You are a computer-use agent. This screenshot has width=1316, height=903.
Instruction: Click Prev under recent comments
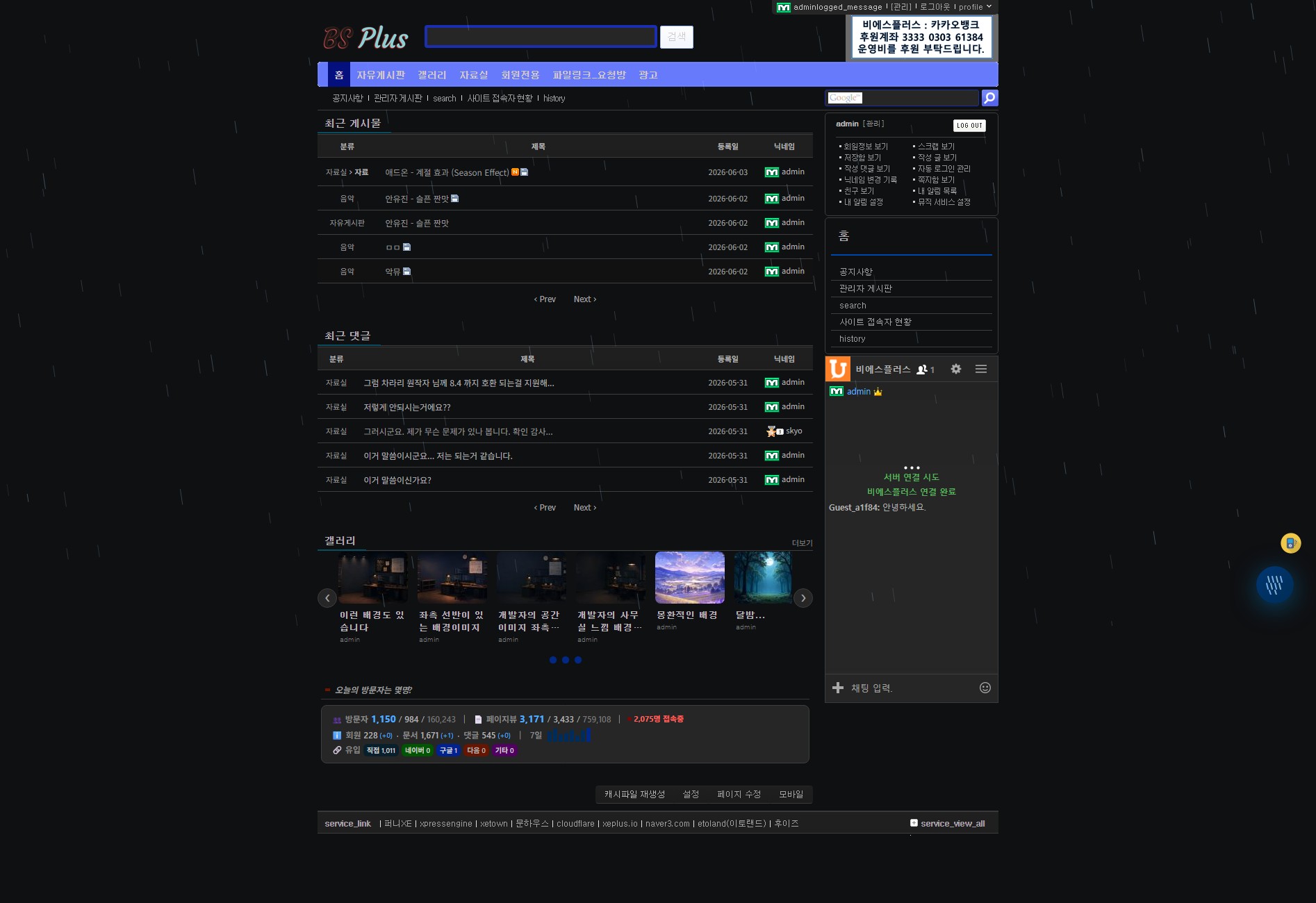(x=545, y=508)
